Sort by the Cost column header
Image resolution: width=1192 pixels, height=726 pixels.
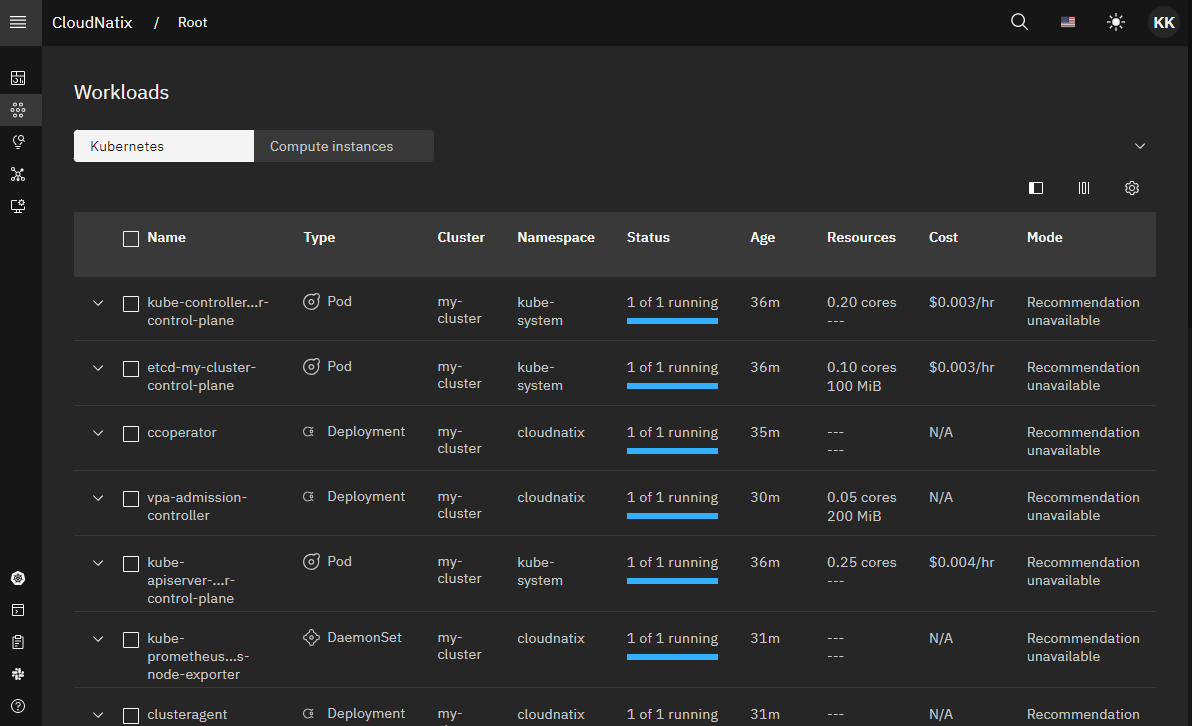coord(943,238)
